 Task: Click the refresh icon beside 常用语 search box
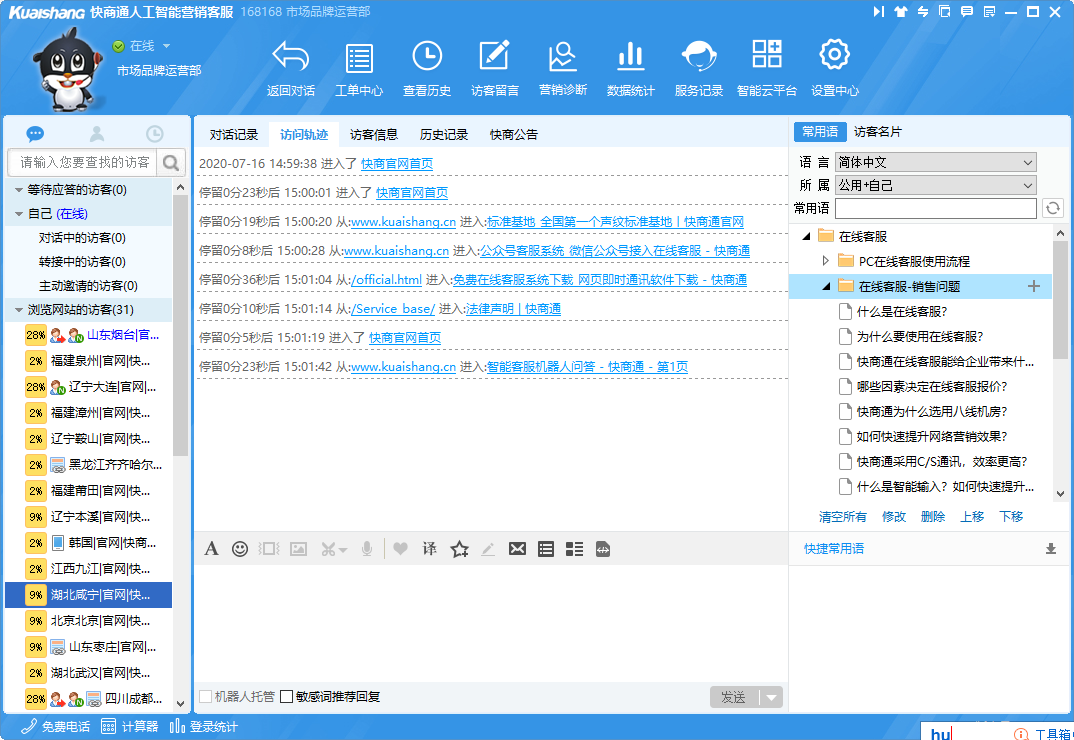[1052, 208]
